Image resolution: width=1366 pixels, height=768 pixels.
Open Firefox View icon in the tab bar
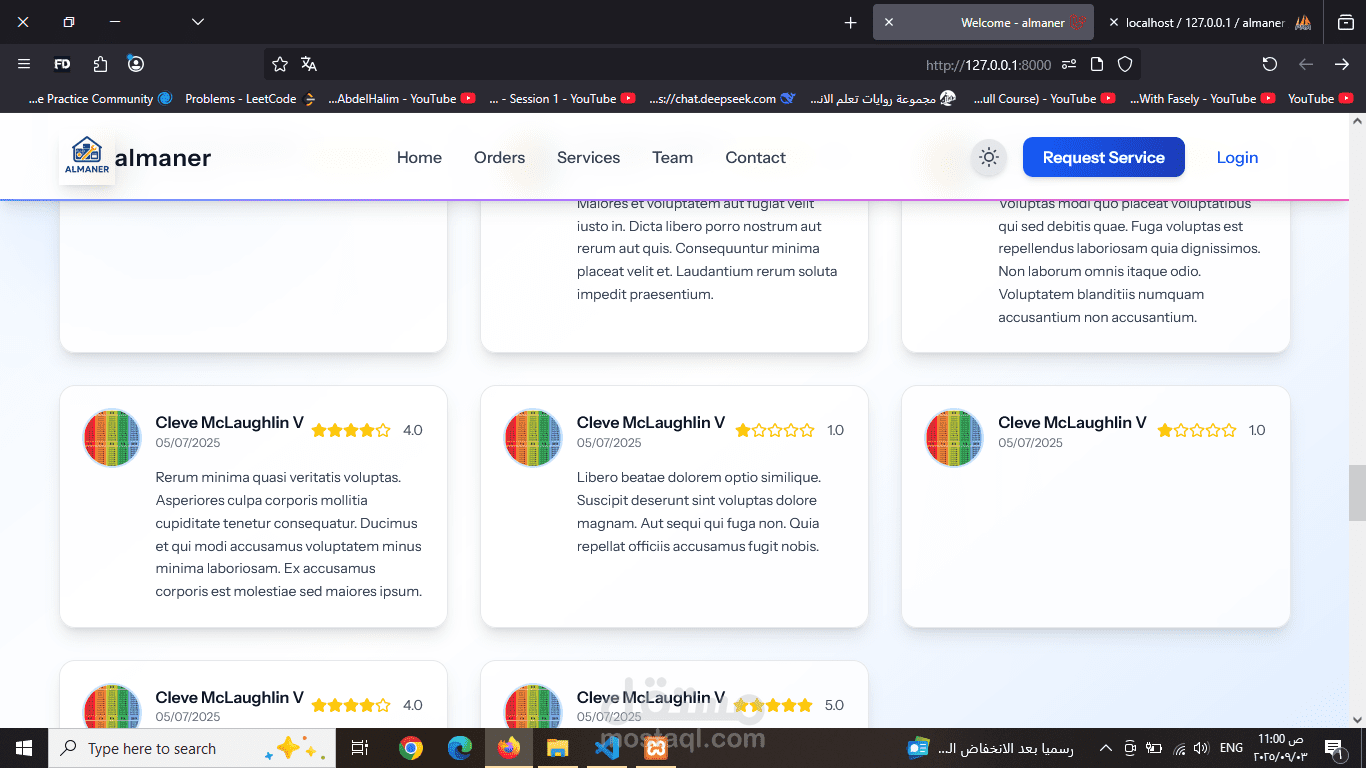click(1346, 22)
